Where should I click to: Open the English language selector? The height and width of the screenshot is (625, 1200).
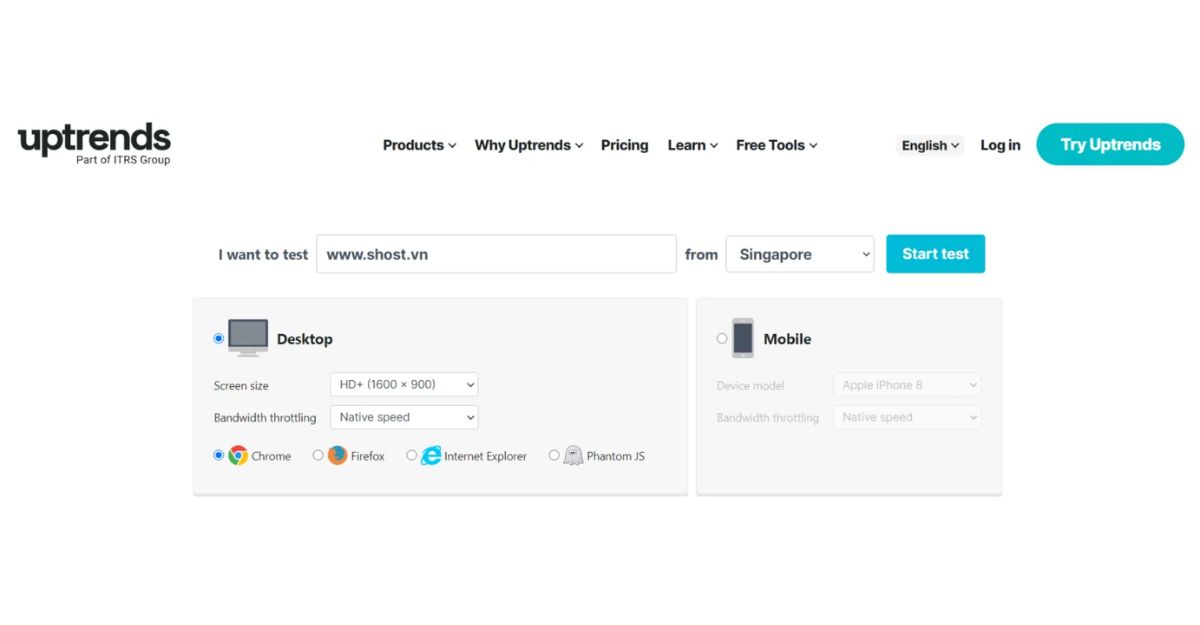point(930,145)
